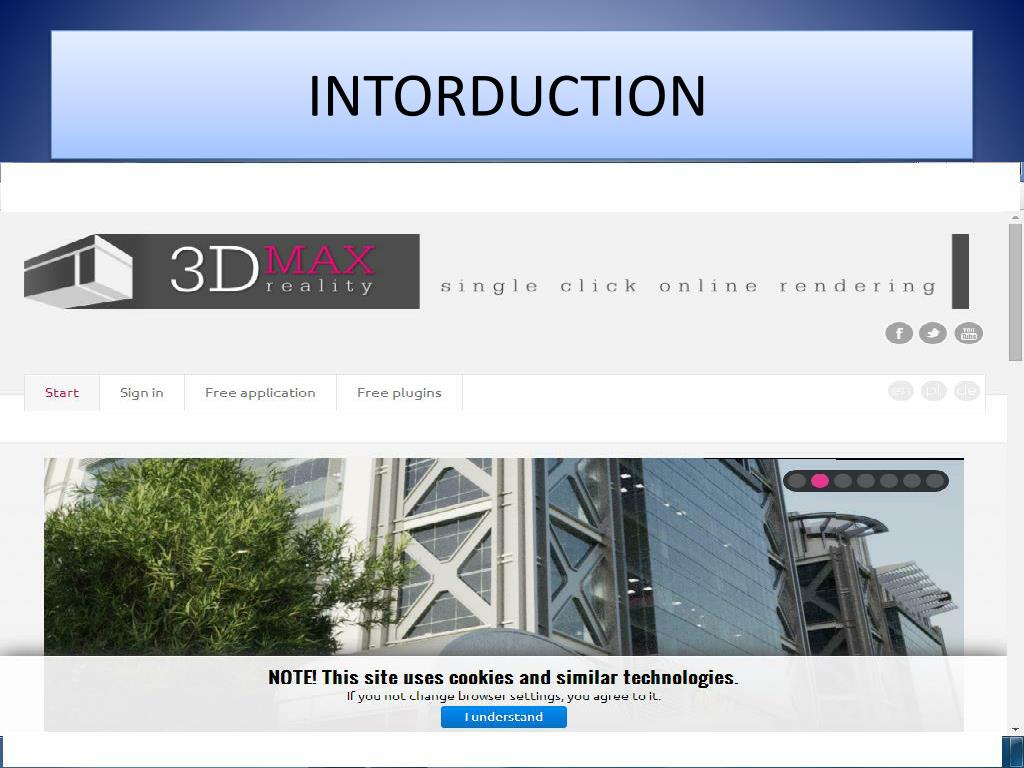Image resolution: width=1024 pixels, height=768 pixels.
Task: Switch language to English (en)
Action: [901, 391]
